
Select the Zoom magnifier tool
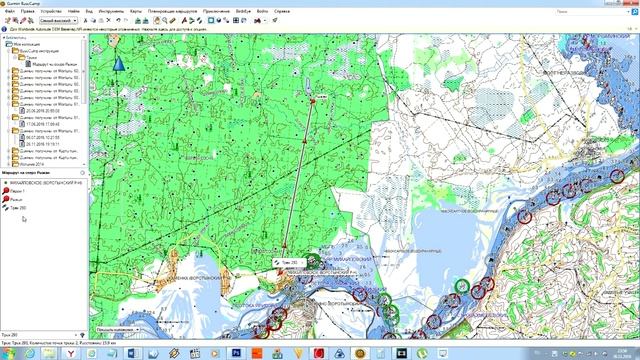(x=164, y=20)
